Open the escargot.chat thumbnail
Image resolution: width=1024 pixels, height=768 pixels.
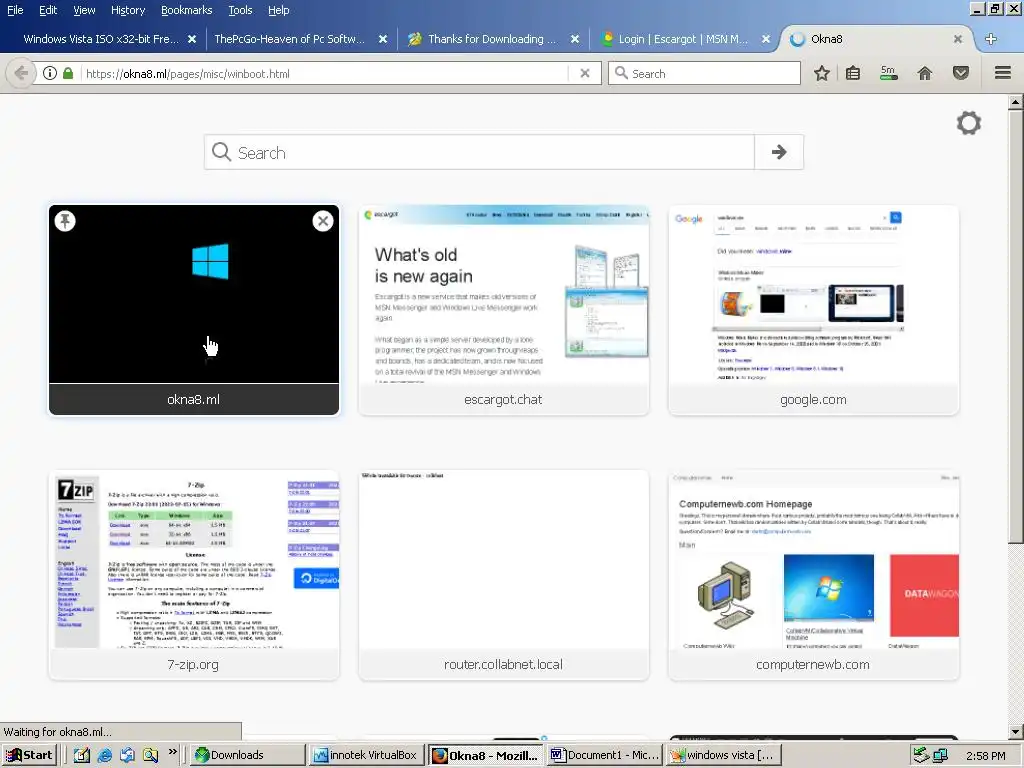point(504,310)
